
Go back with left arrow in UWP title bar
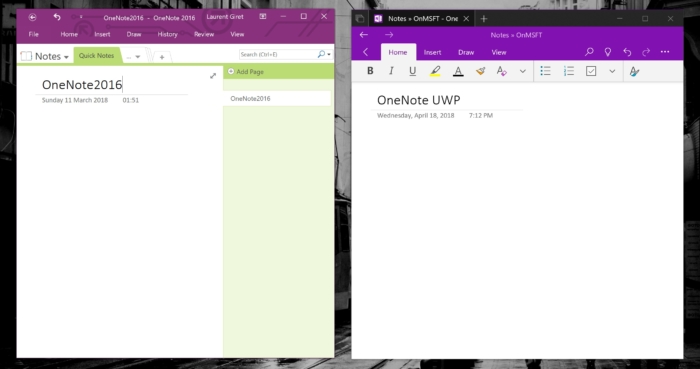pos(364,35)
